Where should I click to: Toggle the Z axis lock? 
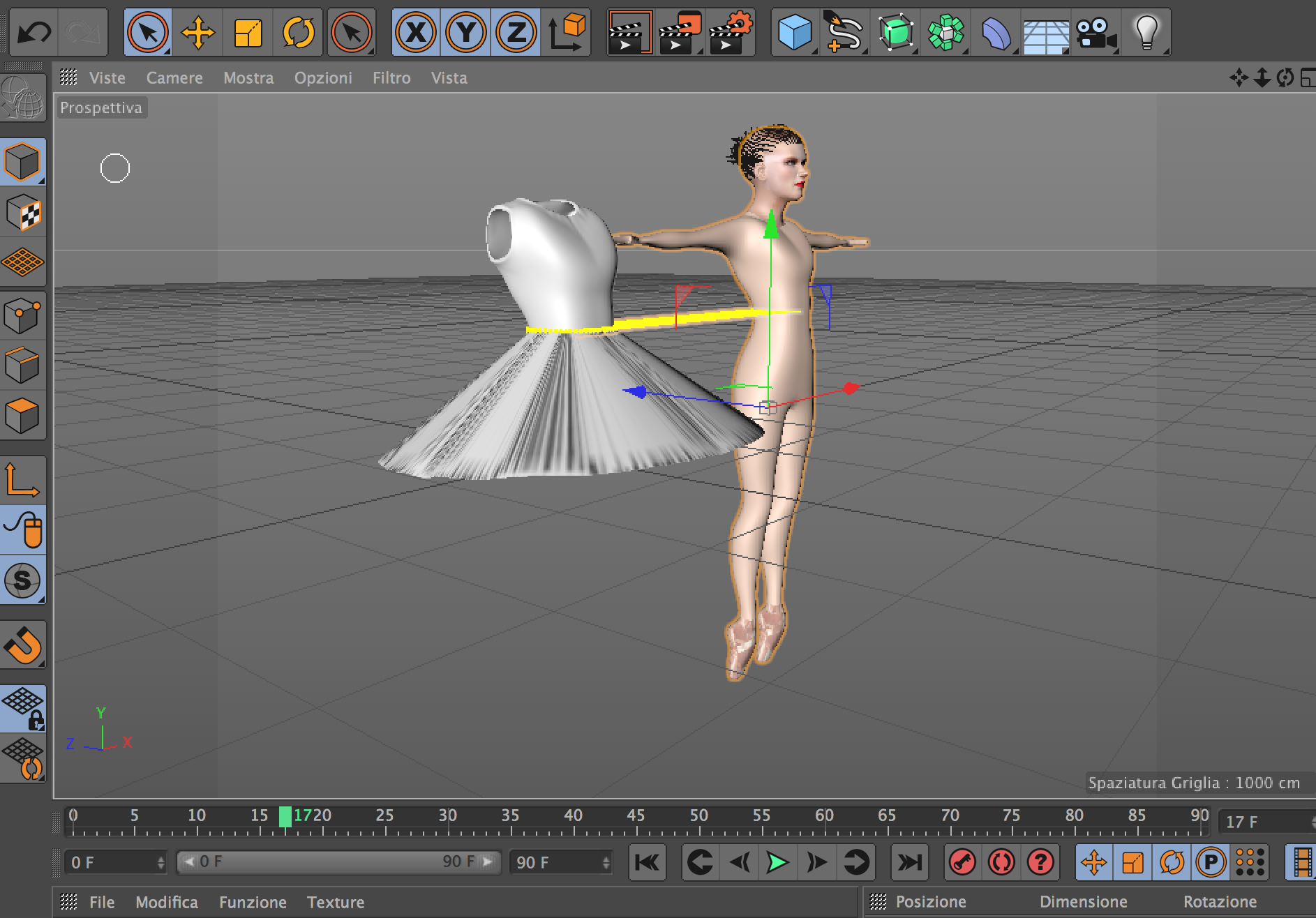pyautogui.click(x=516, y=32)
